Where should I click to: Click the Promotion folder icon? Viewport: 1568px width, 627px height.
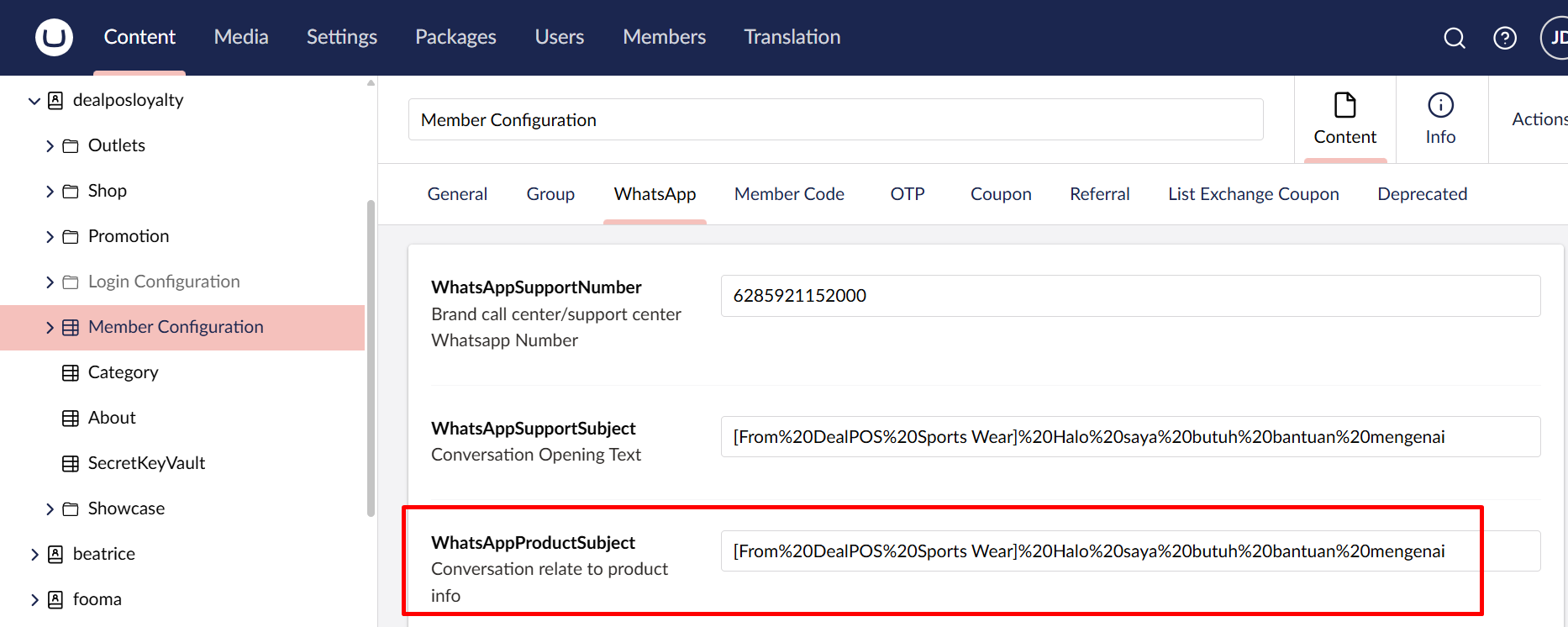pyautogui.click(x=71, y=237)
